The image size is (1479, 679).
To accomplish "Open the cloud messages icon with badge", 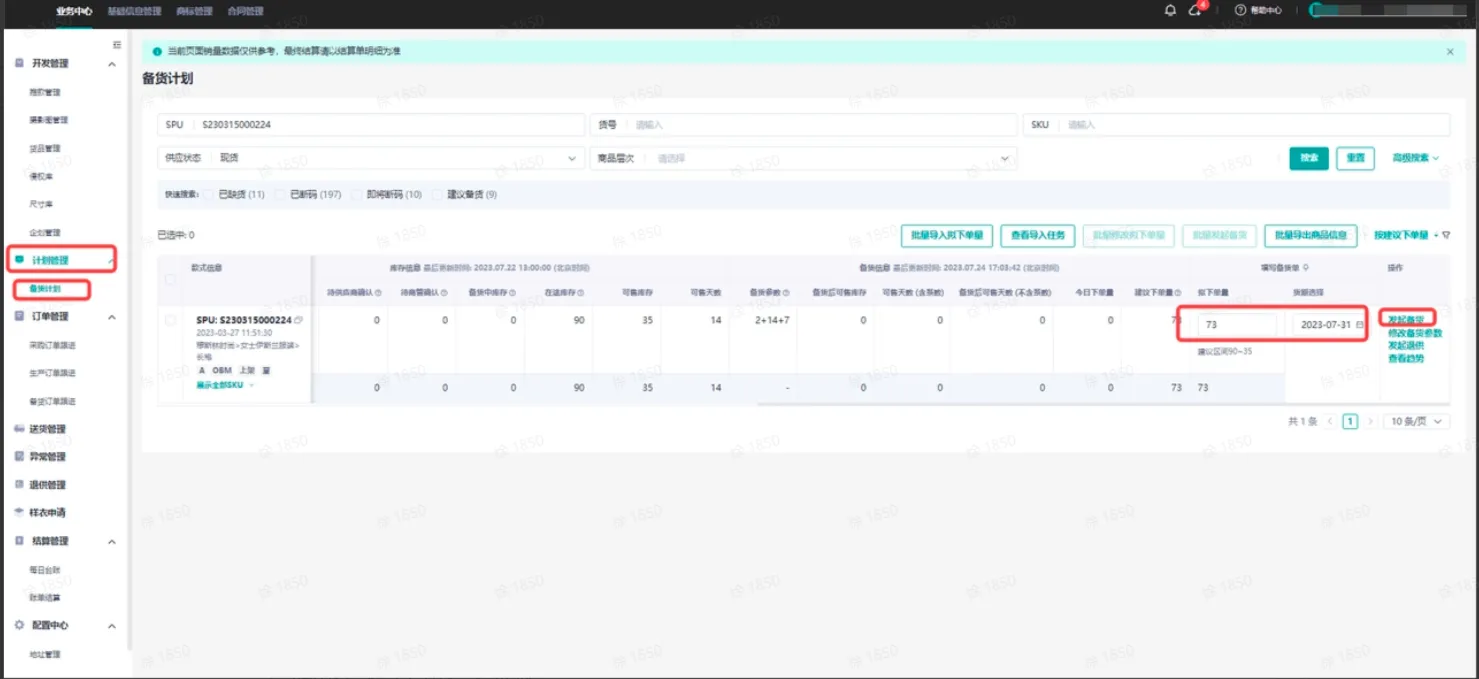I will 1195,10.
